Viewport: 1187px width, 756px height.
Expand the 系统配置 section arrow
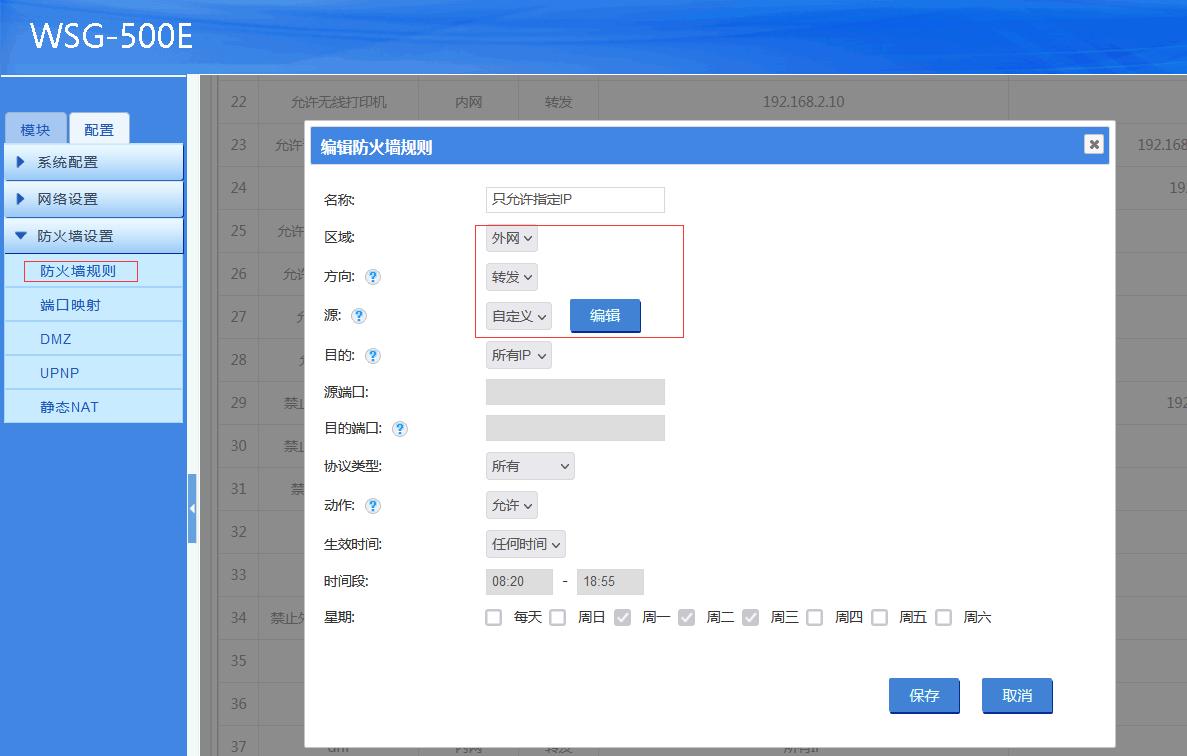22,161
